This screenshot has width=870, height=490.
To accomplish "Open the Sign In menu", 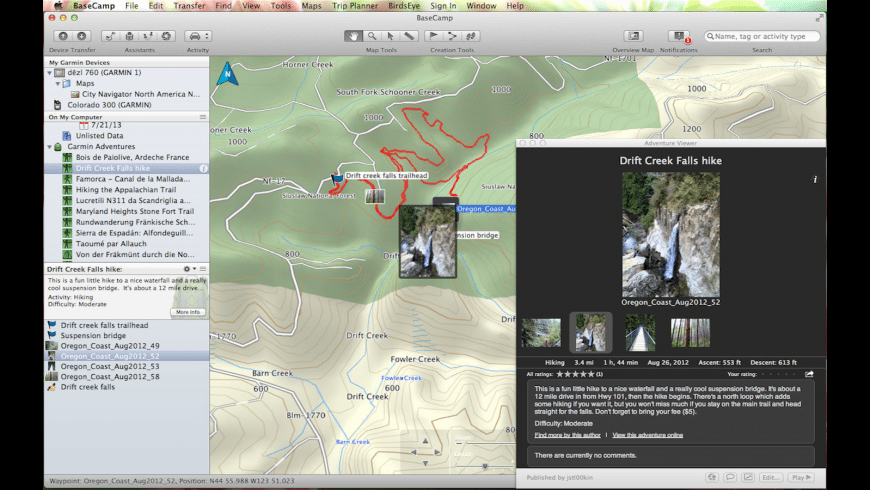I will click(443, 6).
